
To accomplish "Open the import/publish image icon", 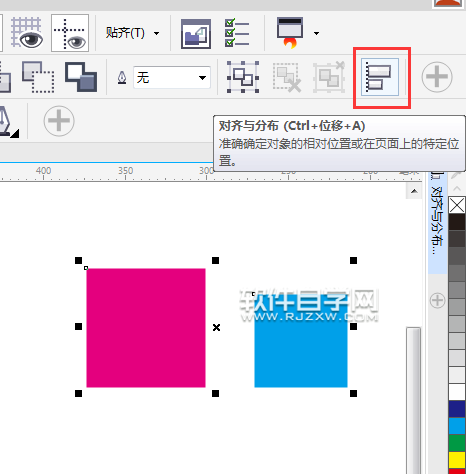I will [x=196, y=33].
